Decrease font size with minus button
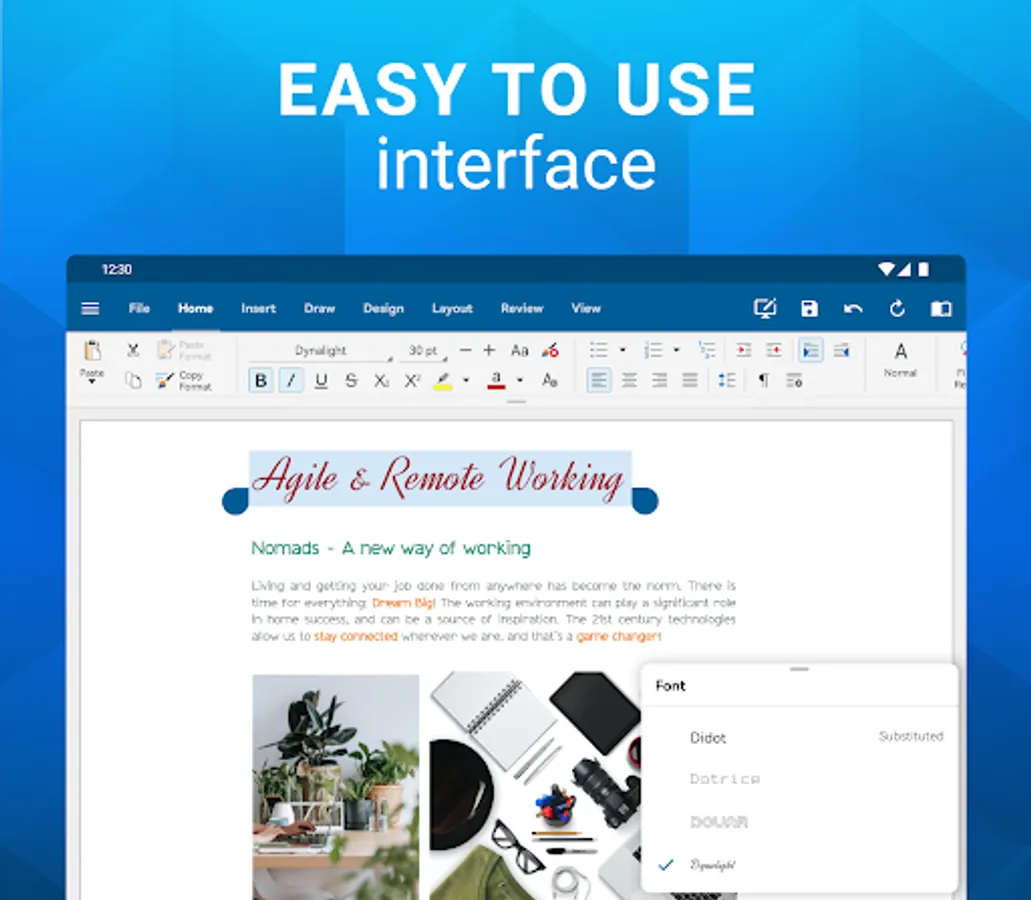This screenshot has height=900, width=1031. point(466,350)
